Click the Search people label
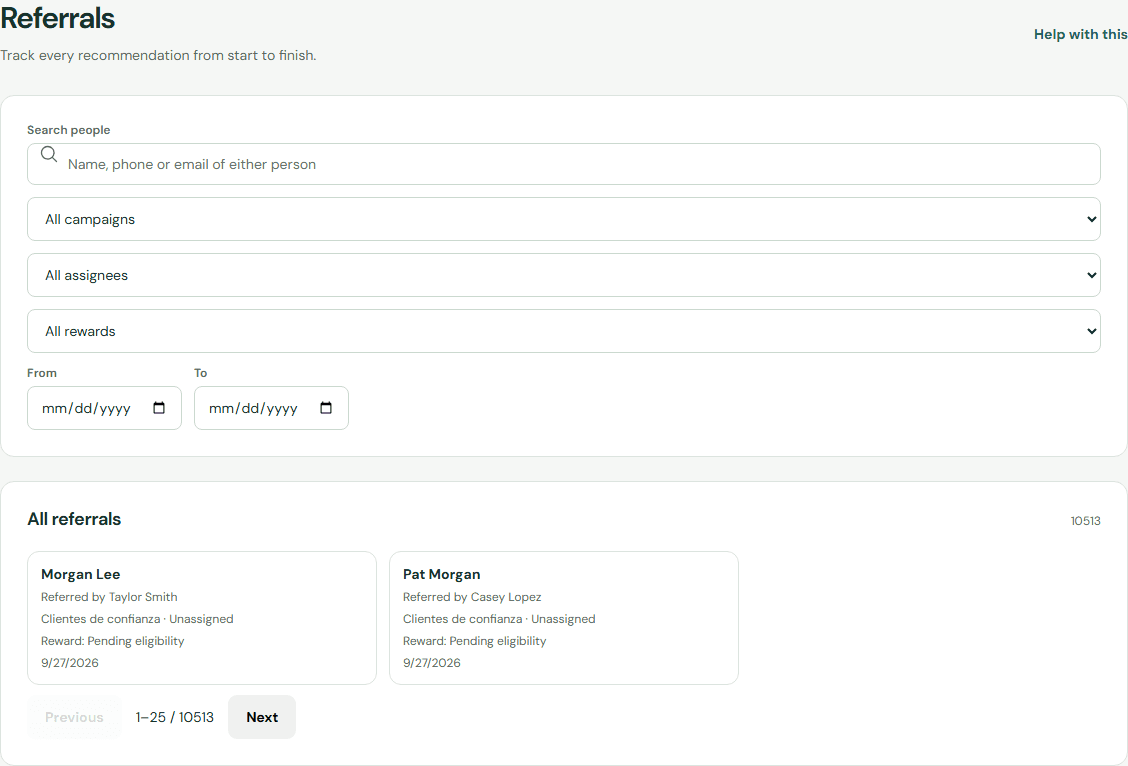 [x=69, y=130]
